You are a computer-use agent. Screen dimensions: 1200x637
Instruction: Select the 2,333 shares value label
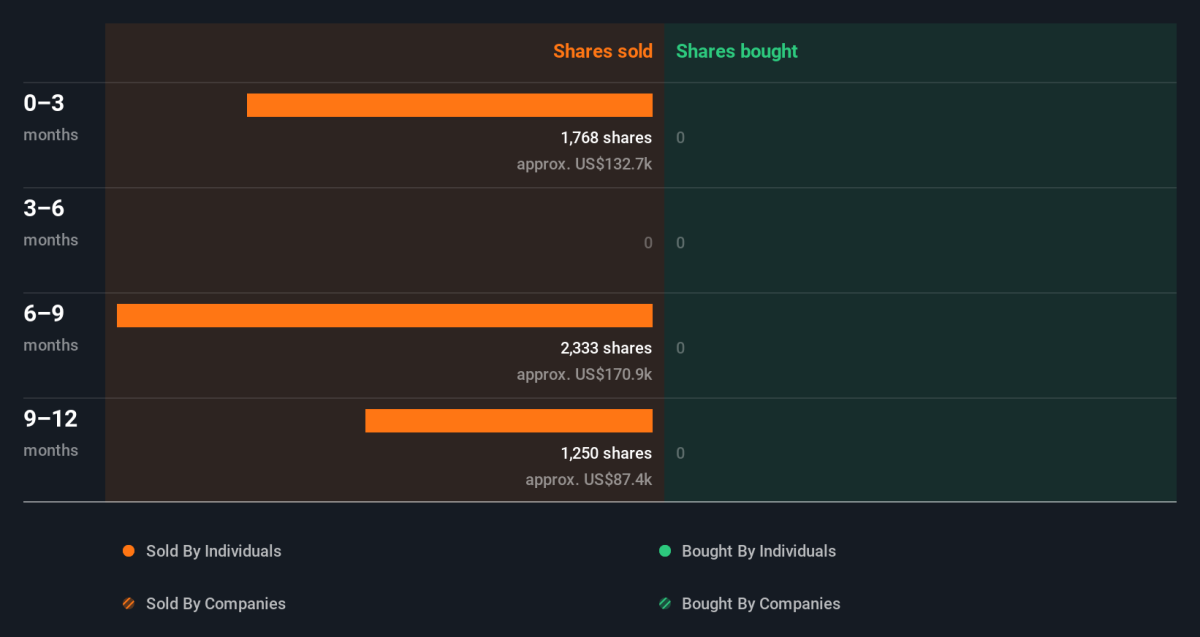click(x=606, y=348)
